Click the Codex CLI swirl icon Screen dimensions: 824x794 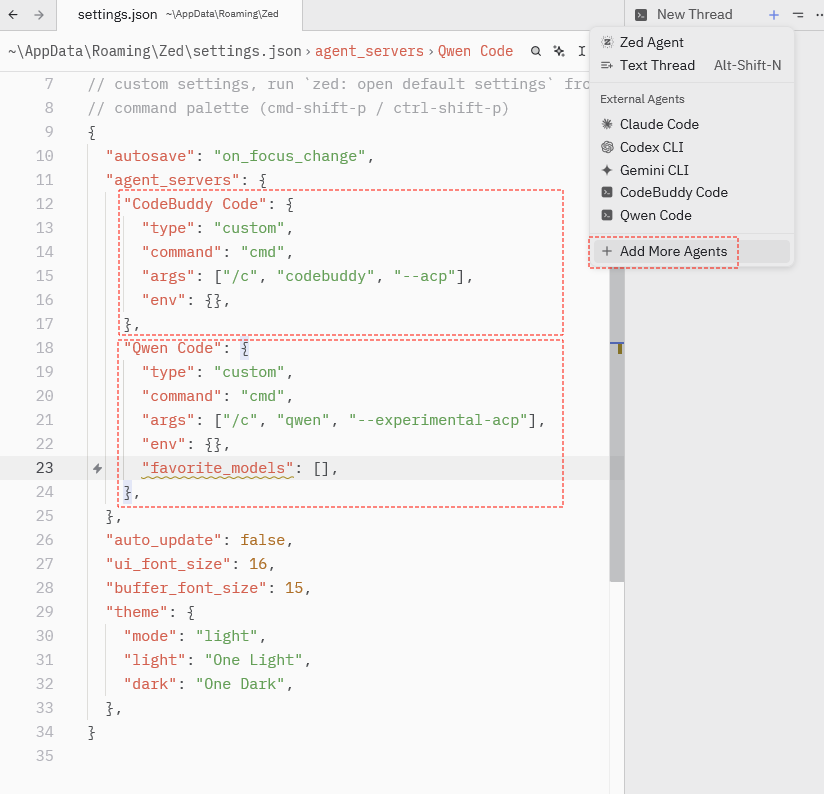607,147
